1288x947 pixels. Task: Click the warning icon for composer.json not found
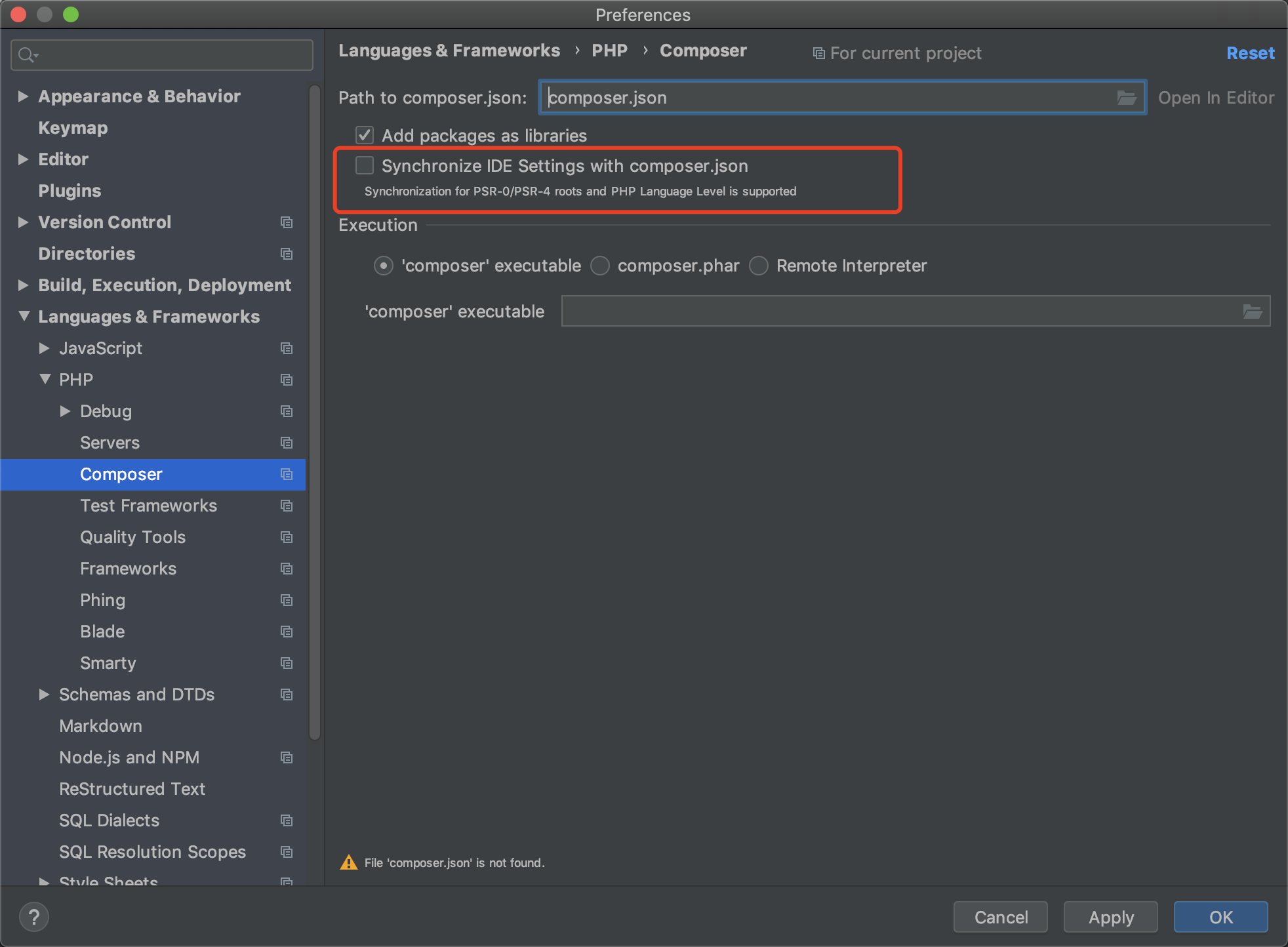click(x=349, y=862)
